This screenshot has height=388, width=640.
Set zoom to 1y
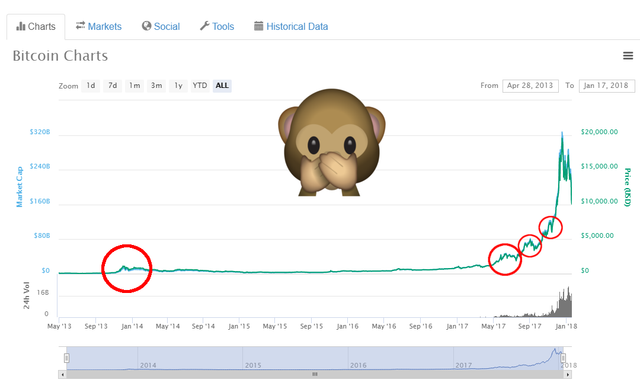pos(178,86)
